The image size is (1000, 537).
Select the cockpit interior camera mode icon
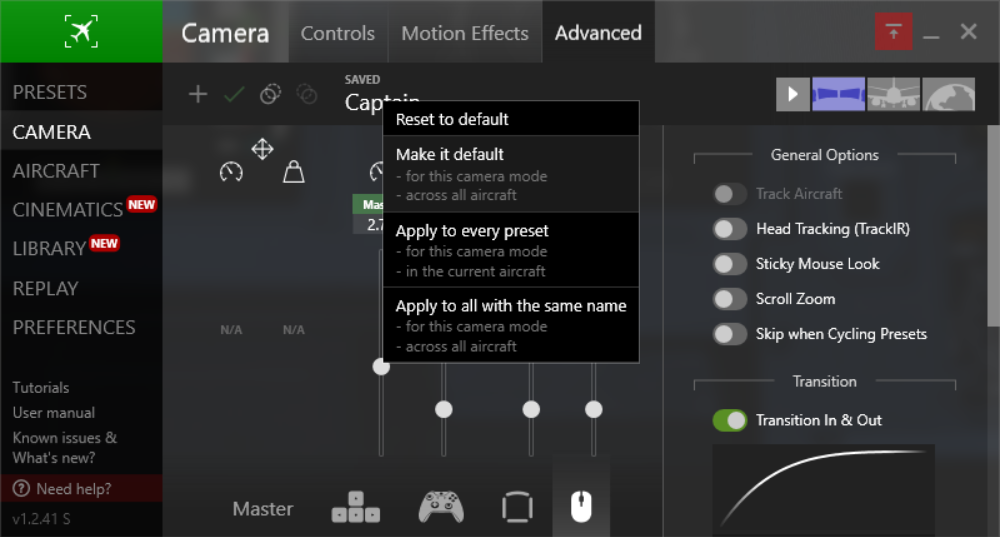click(x=838, y=94)
